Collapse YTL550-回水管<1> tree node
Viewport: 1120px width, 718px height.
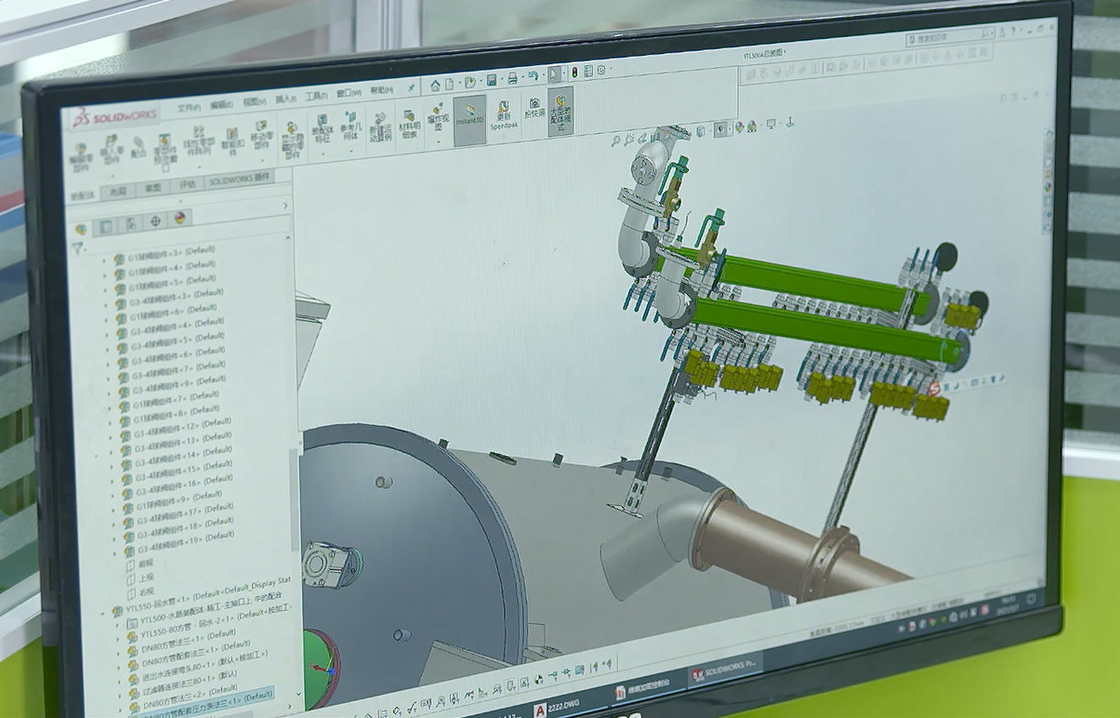104,613
